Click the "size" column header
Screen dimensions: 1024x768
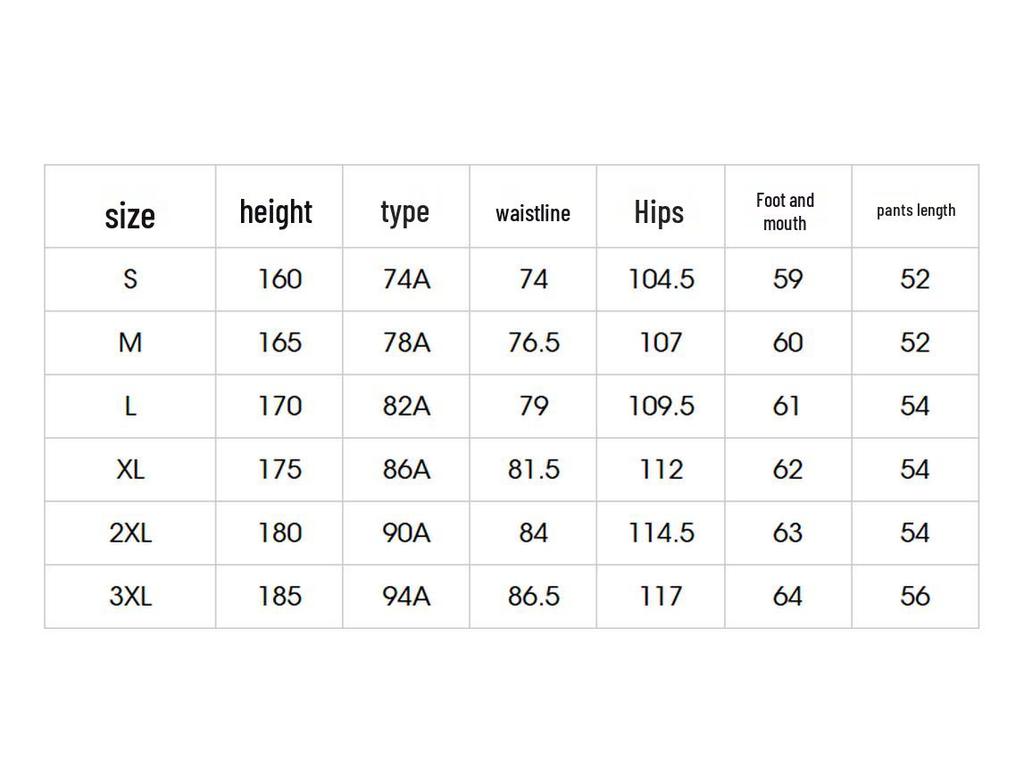tap(130, 215)
